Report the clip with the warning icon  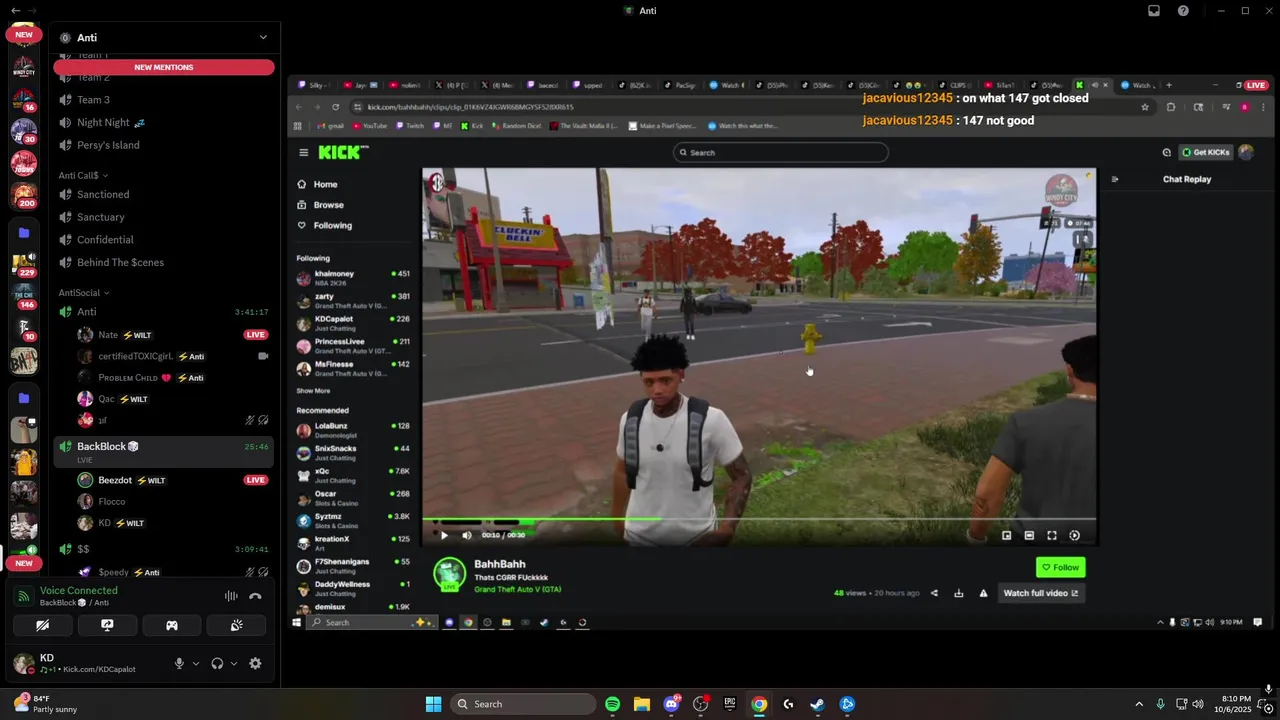tap(983, 593)
